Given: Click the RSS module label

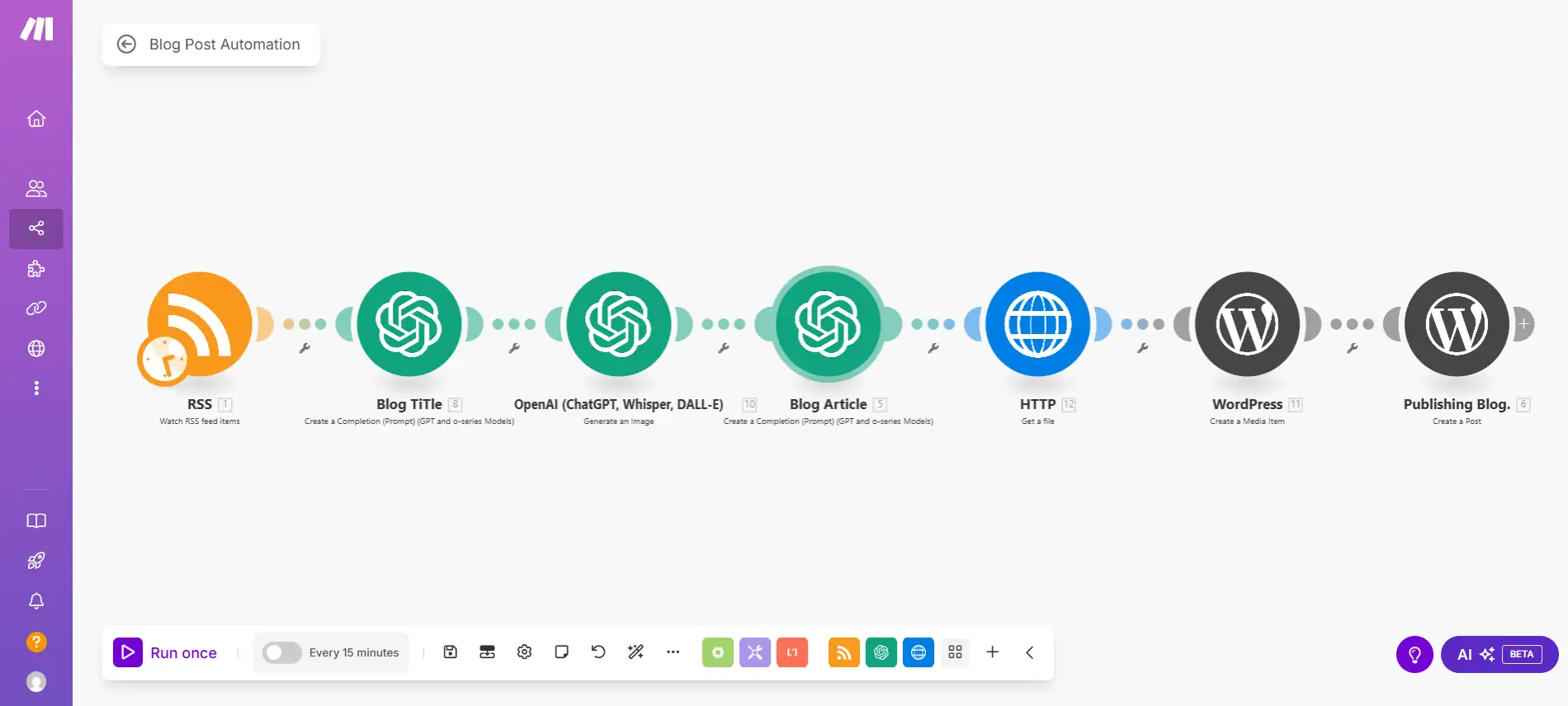Looking at the screenshot, I should click(x=200, y=404).
